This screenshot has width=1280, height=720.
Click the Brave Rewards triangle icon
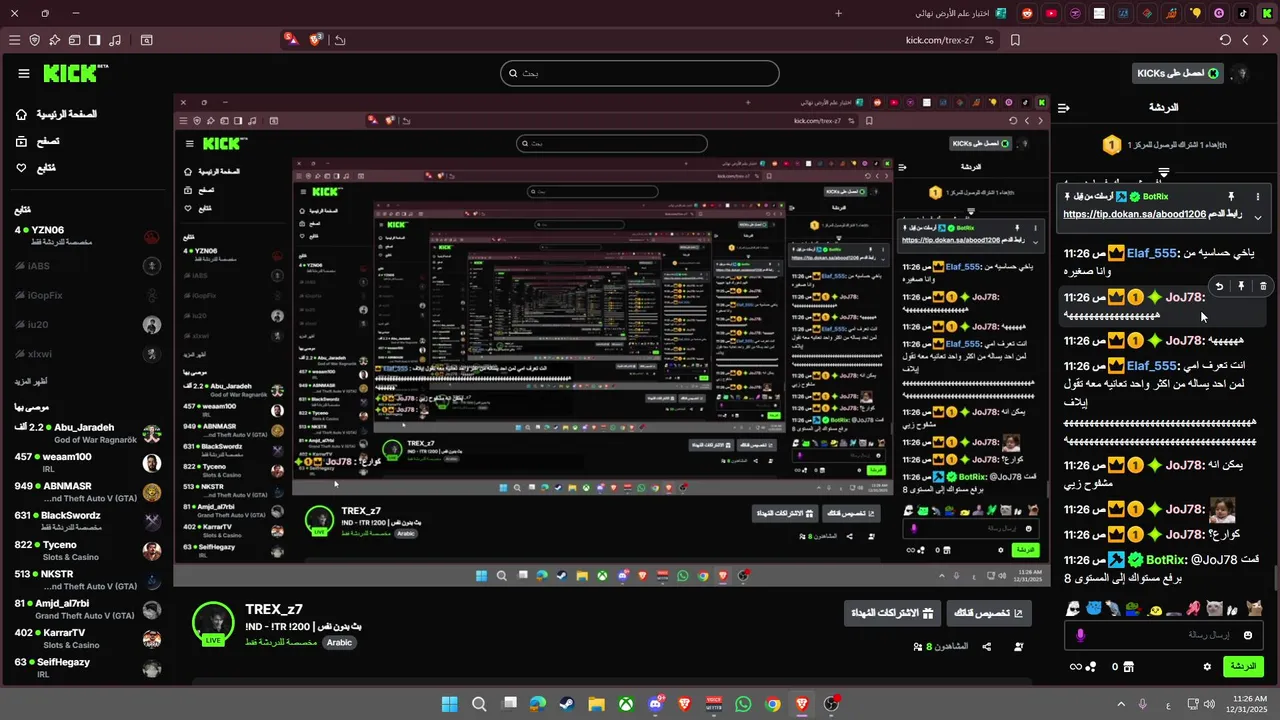pyautogui.click(x=290, y=40)
